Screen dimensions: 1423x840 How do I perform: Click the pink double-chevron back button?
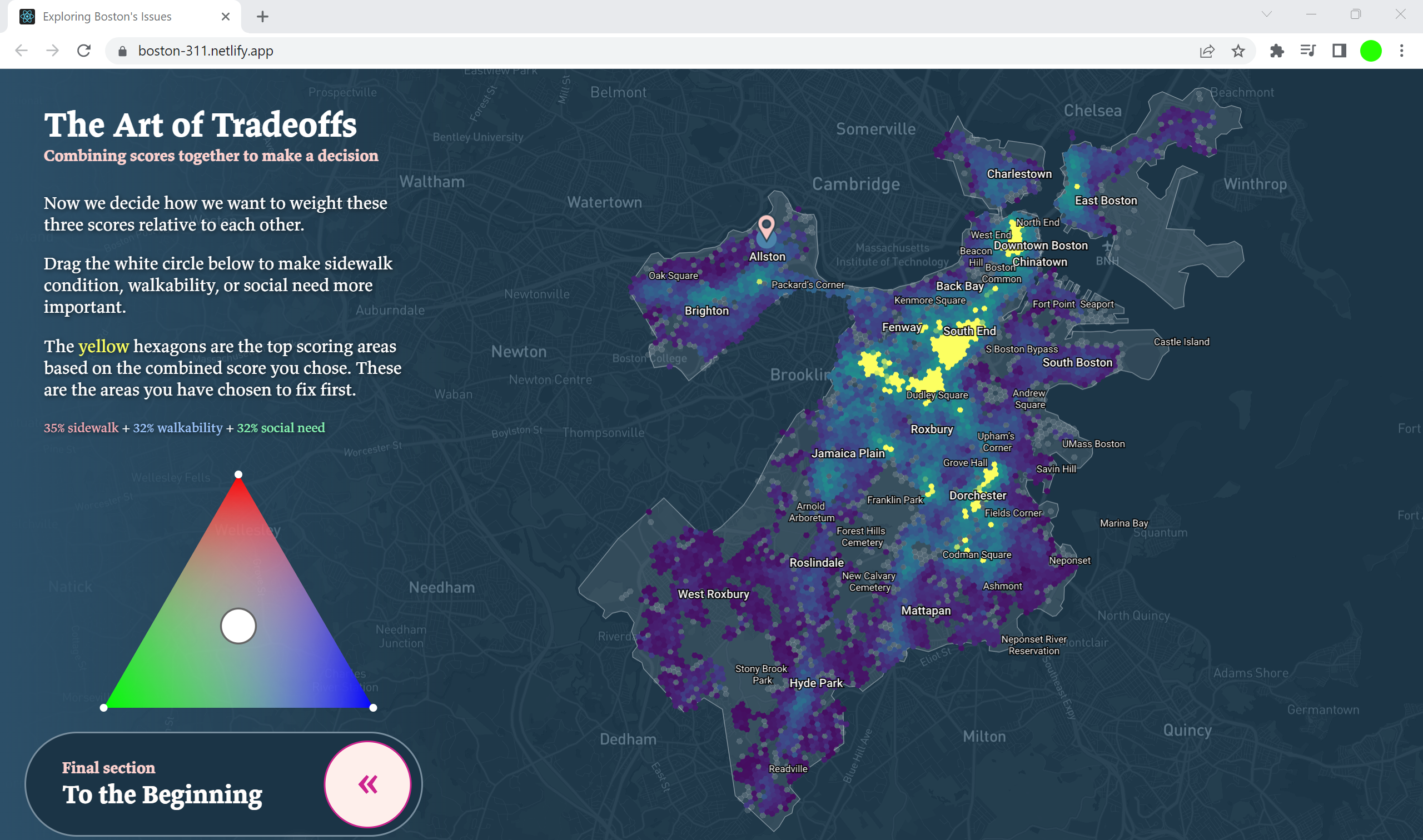[367, 784]
